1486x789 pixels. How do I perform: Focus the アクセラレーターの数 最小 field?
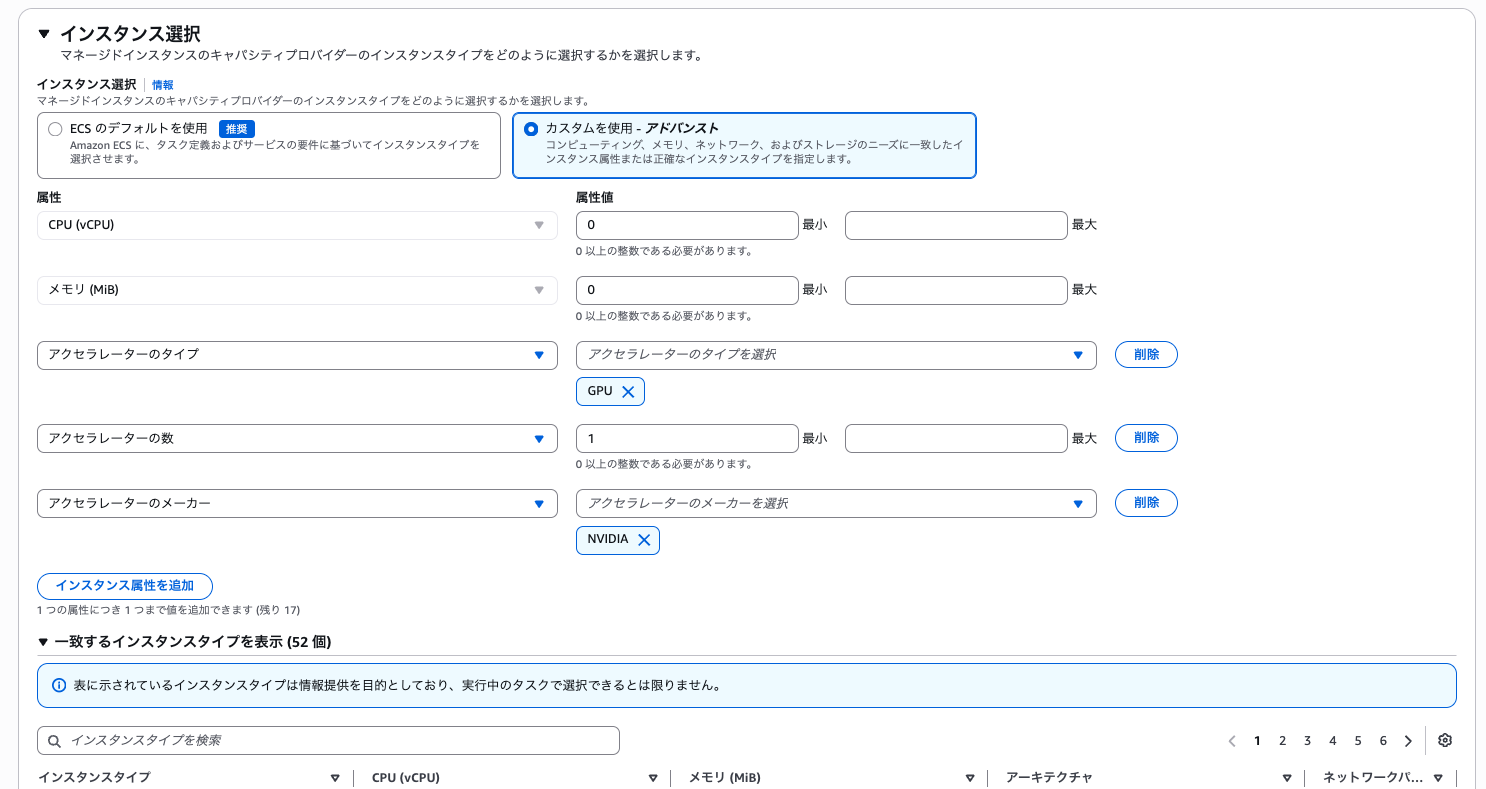pyautogui.click(x=687, y=439)
